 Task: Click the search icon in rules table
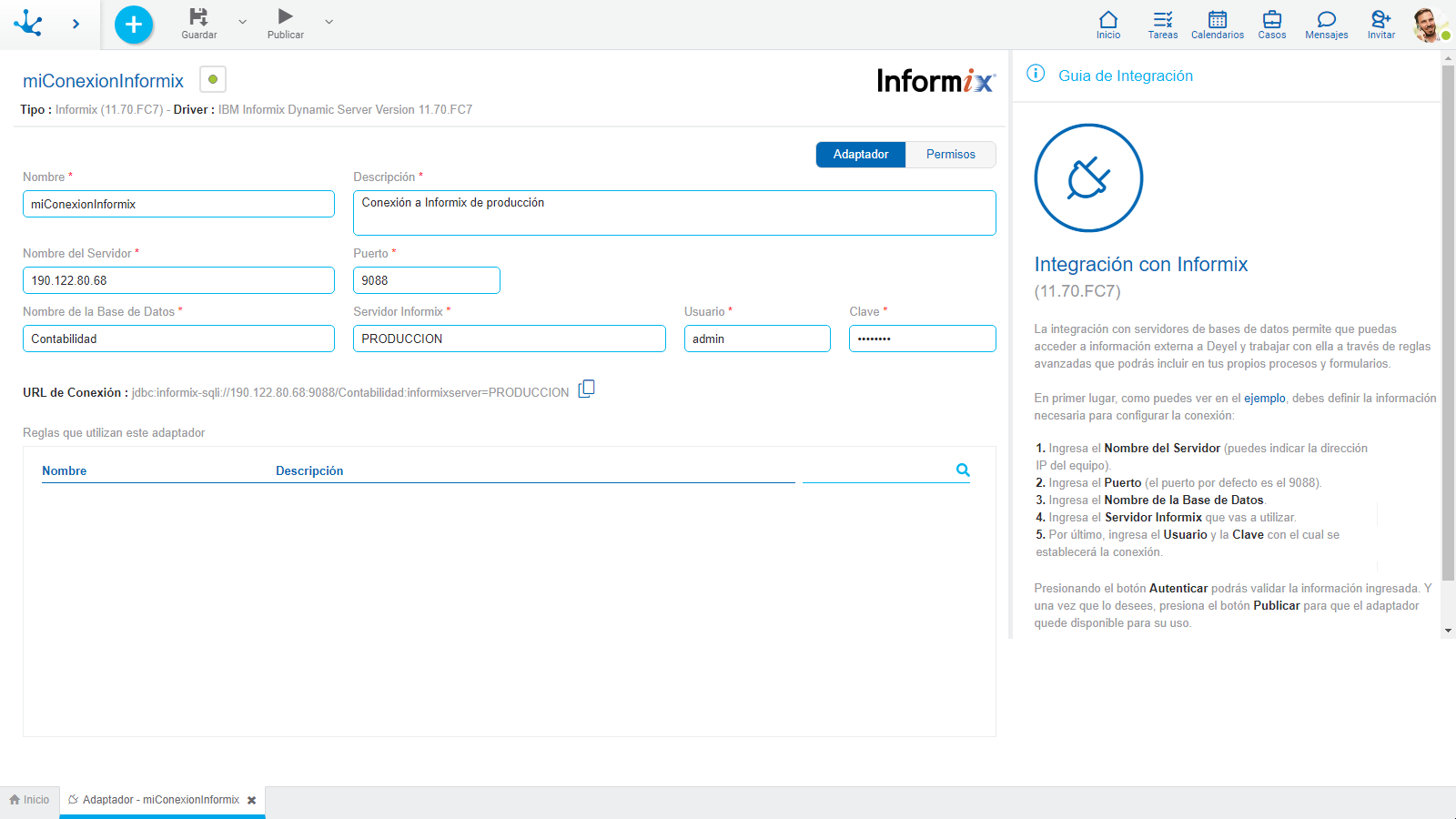[x=963, y=470]
